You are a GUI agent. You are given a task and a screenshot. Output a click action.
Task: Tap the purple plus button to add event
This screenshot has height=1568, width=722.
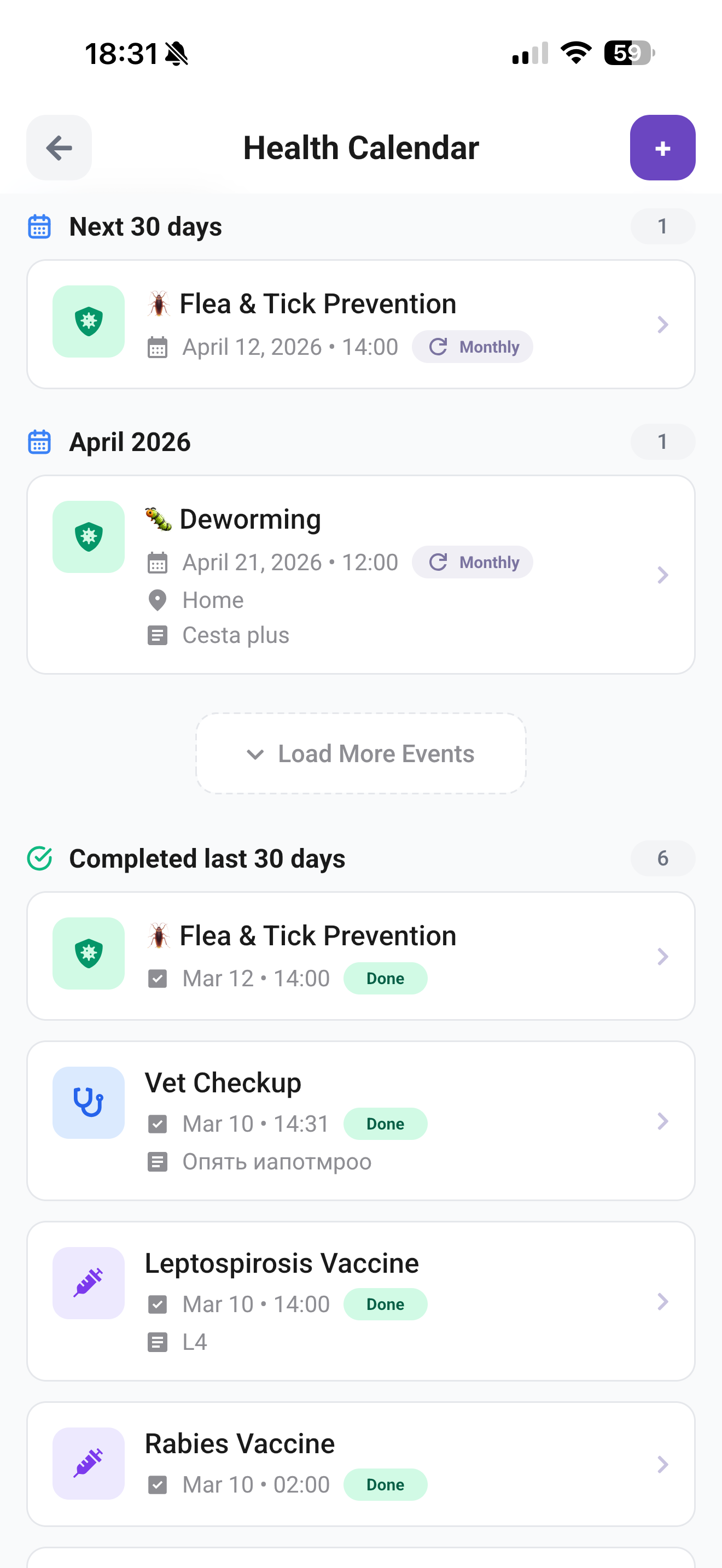point(662,147)
